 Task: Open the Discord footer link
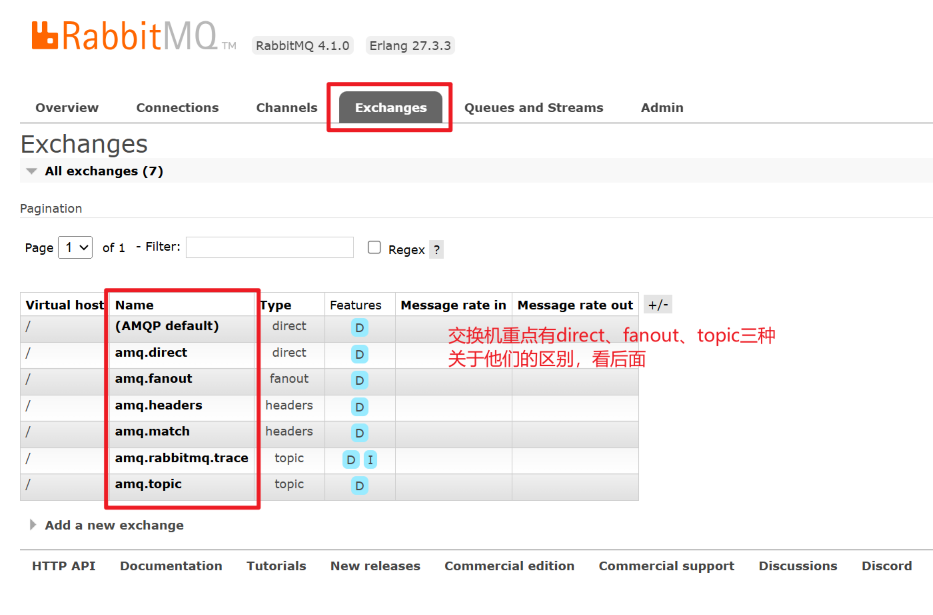pyautogui.click(x=887, y=566)
